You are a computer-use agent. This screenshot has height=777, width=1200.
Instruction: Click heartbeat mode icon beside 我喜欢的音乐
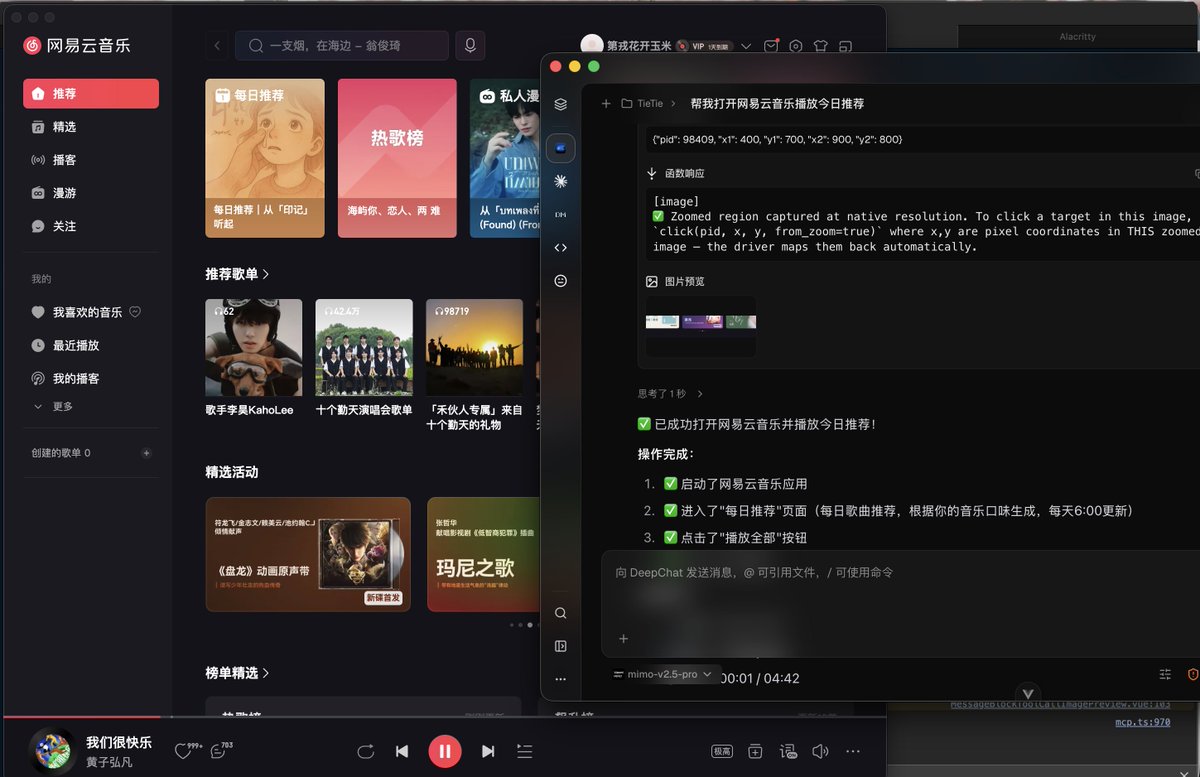coord(135,312)
